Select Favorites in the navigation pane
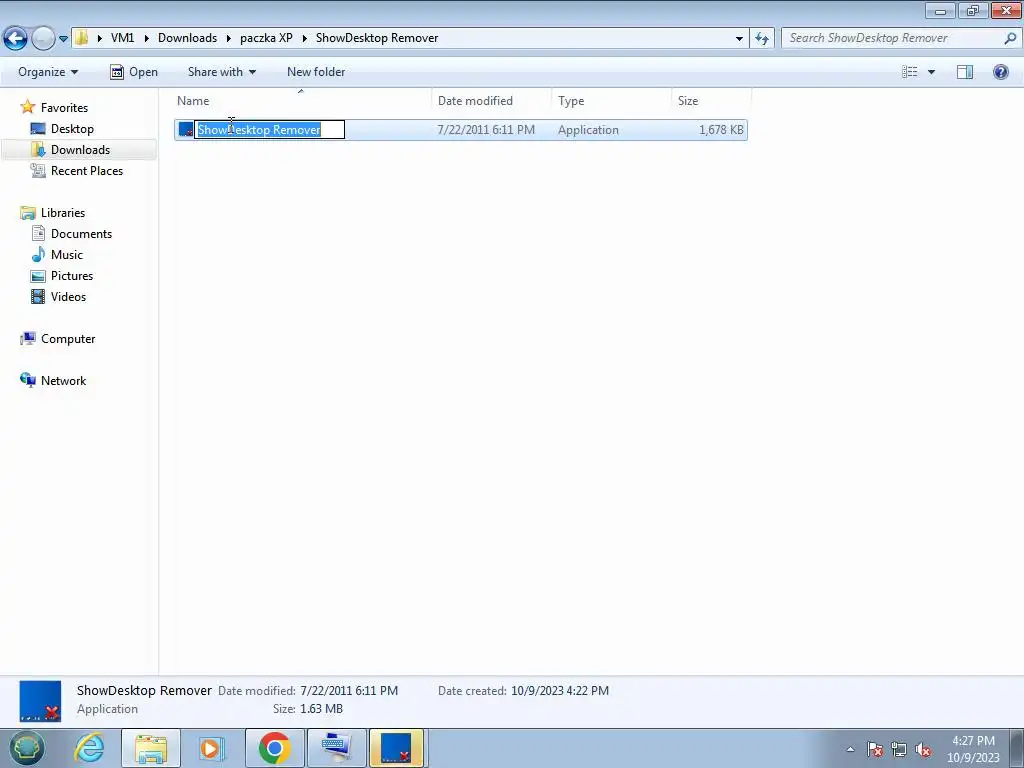Image resolution: width=1024 pixels, height=768 pixels. click(x=64, y=108)
